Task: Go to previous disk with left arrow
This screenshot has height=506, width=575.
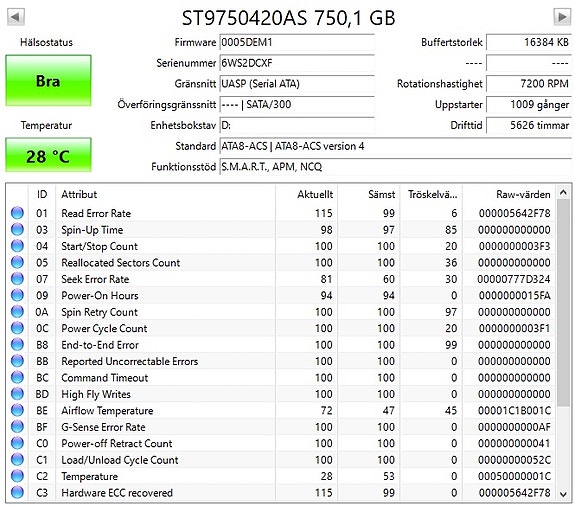Action: tap(16, 17)
